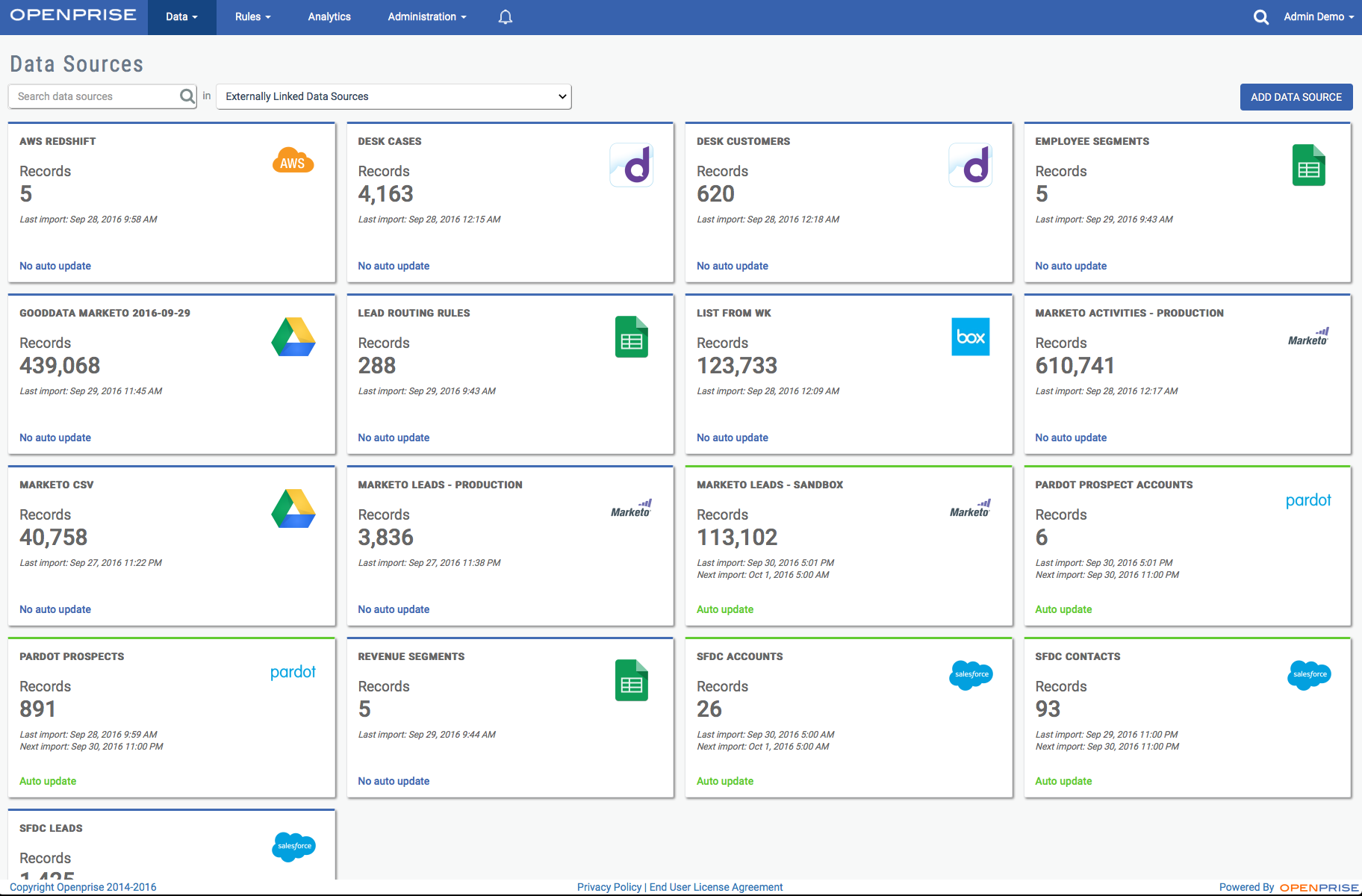Click Salesforce logo on SFDC Leads card
The image size is (1362, 896).
point(293,847)
